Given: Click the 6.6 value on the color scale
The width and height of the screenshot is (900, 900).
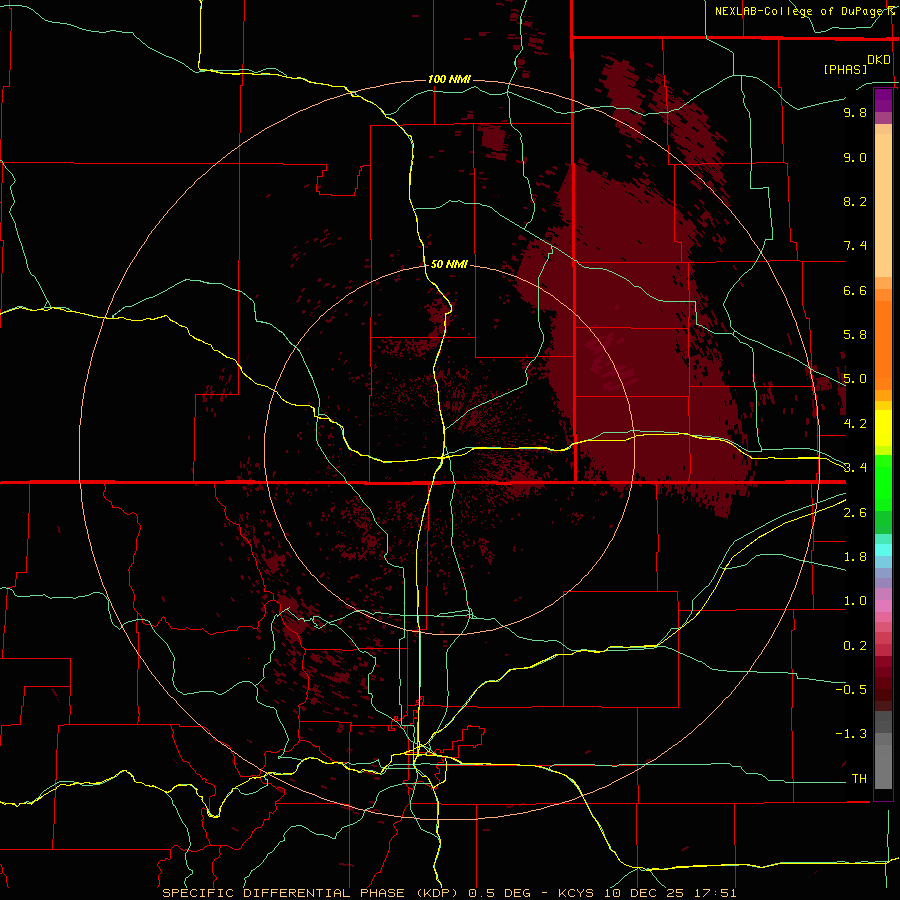Looking at the screenshot, I should [855, 290].
